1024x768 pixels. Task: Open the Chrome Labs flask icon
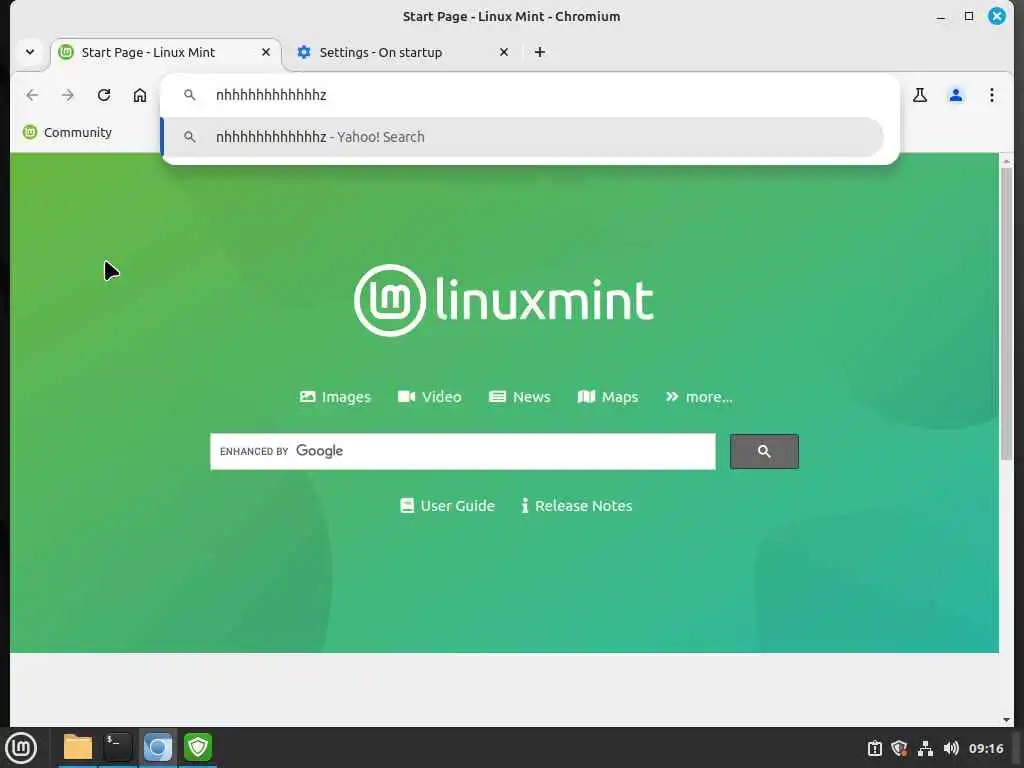[x=920, y=95]
